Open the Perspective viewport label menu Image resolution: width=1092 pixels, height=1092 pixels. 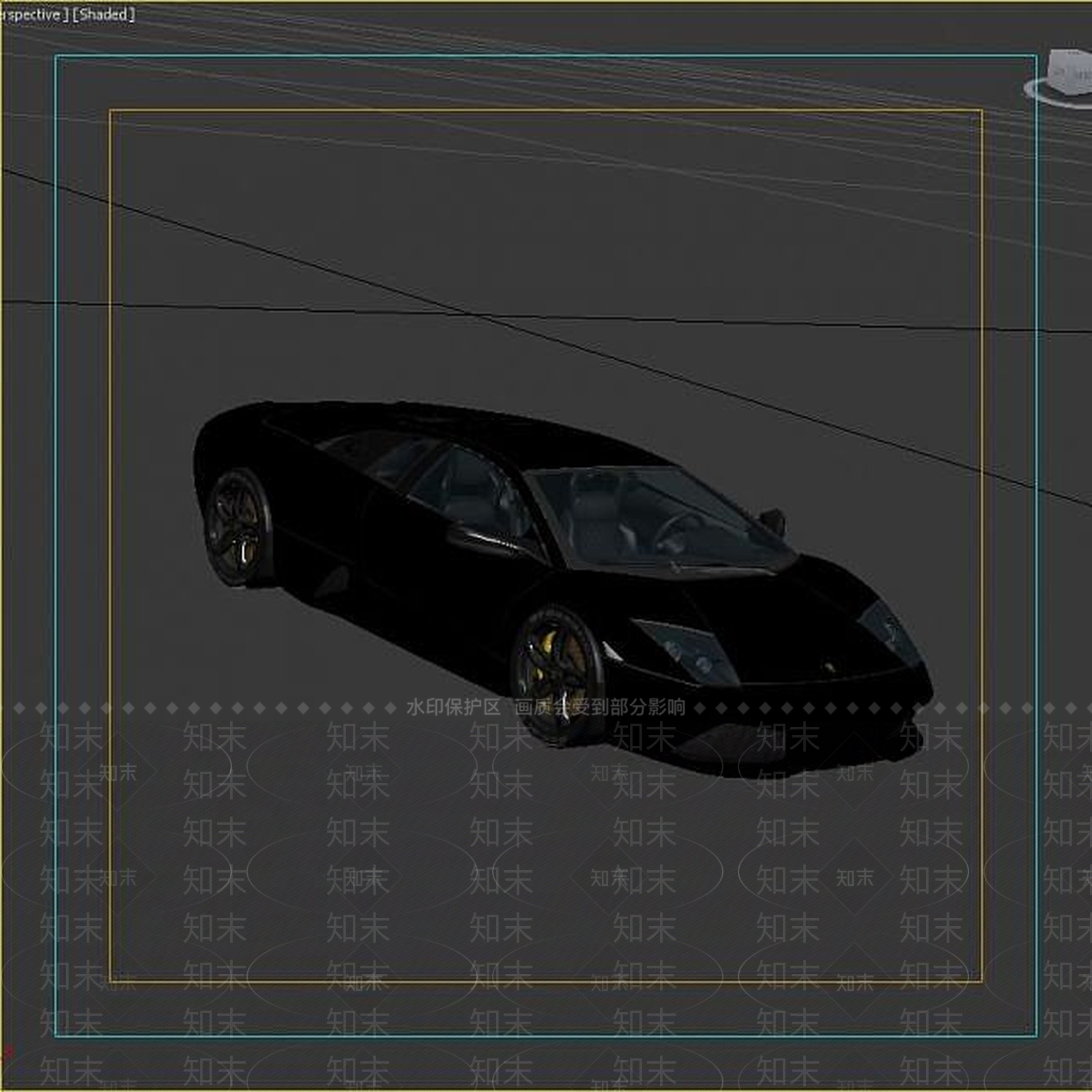pyautogui.click(x=34, y=14)
